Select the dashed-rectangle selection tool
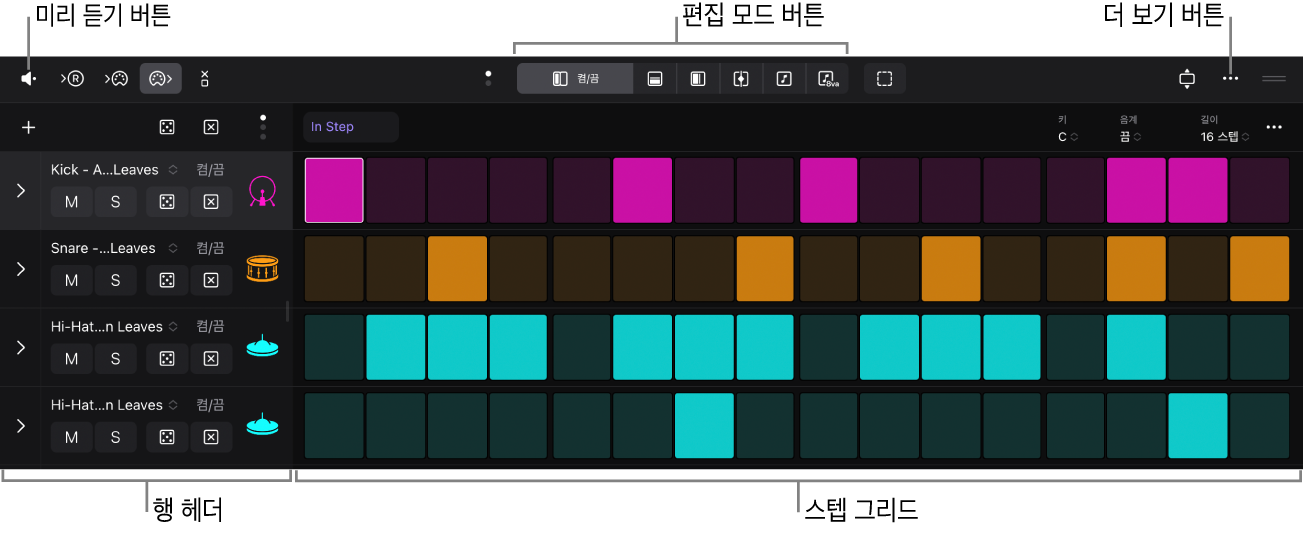Viewport: 1303px width, 537px height. point(884,78)
